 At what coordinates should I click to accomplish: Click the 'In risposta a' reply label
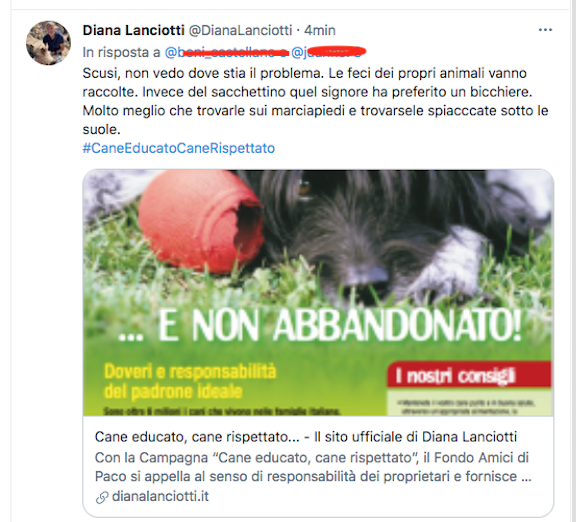coord(122,53)
